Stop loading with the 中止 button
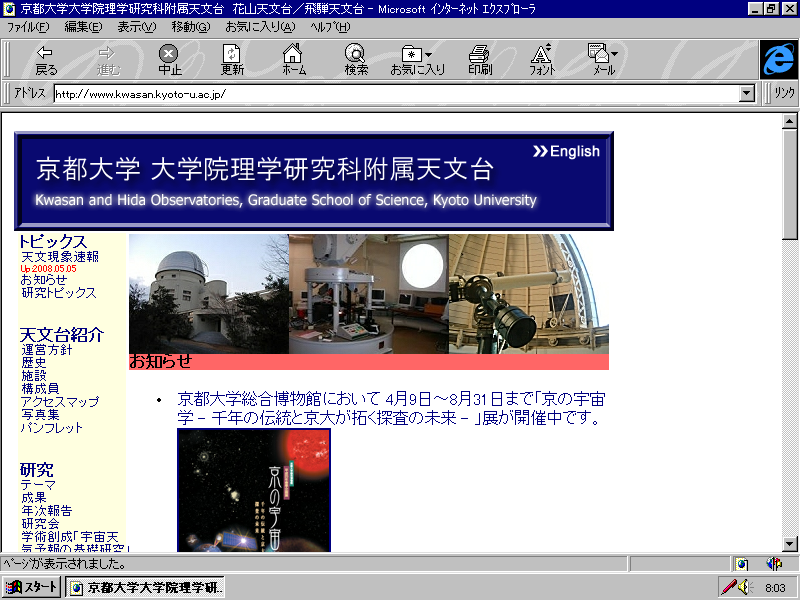 coord(169,60)
